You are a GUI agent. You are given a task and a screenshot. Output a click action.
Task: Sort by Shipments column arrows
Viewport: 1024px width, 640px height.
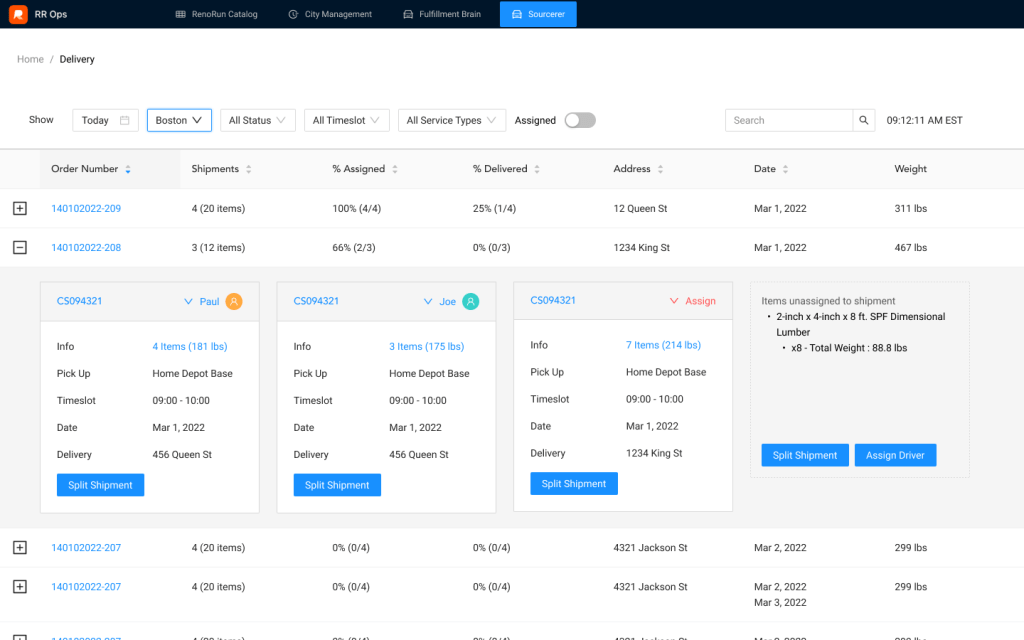(x=248, y=170)
